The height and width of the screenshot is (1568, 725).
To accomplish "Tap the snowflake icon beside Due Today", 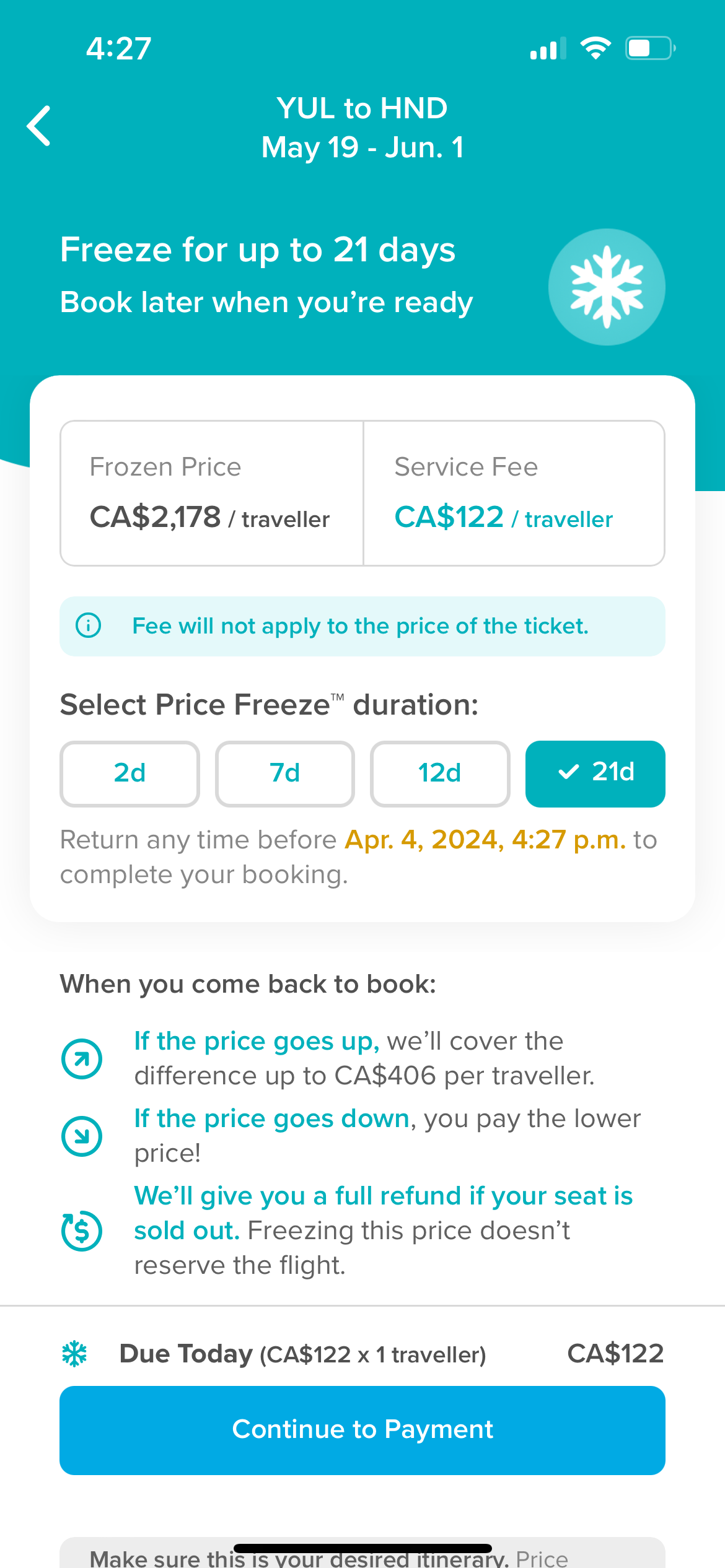I will coord(74,1353).
